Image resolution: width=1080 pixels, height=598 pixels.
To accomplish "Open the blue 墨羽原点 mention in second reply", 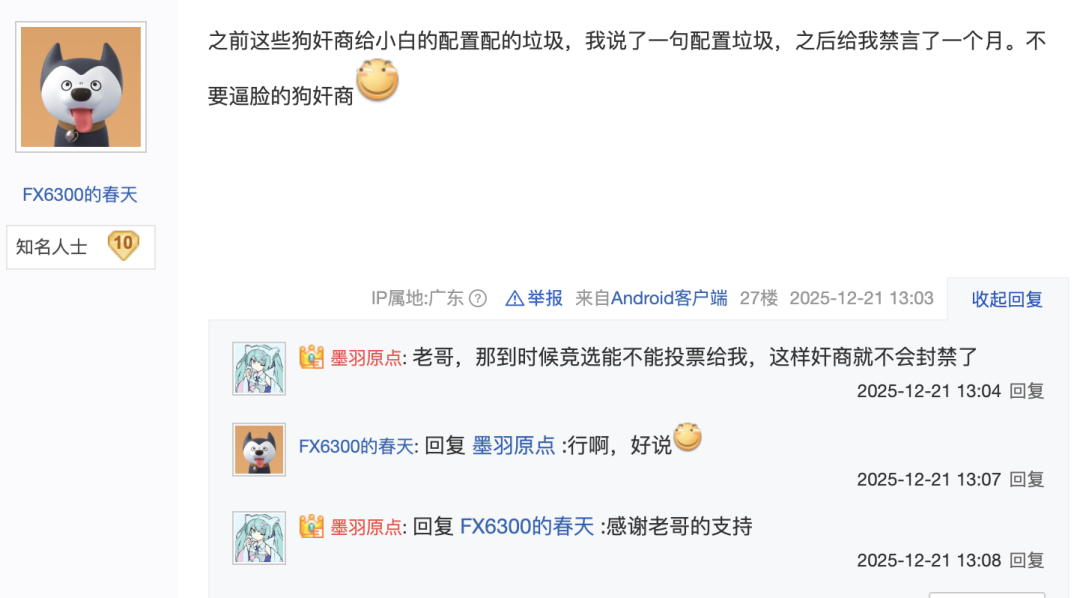I will tap(514, 446).
